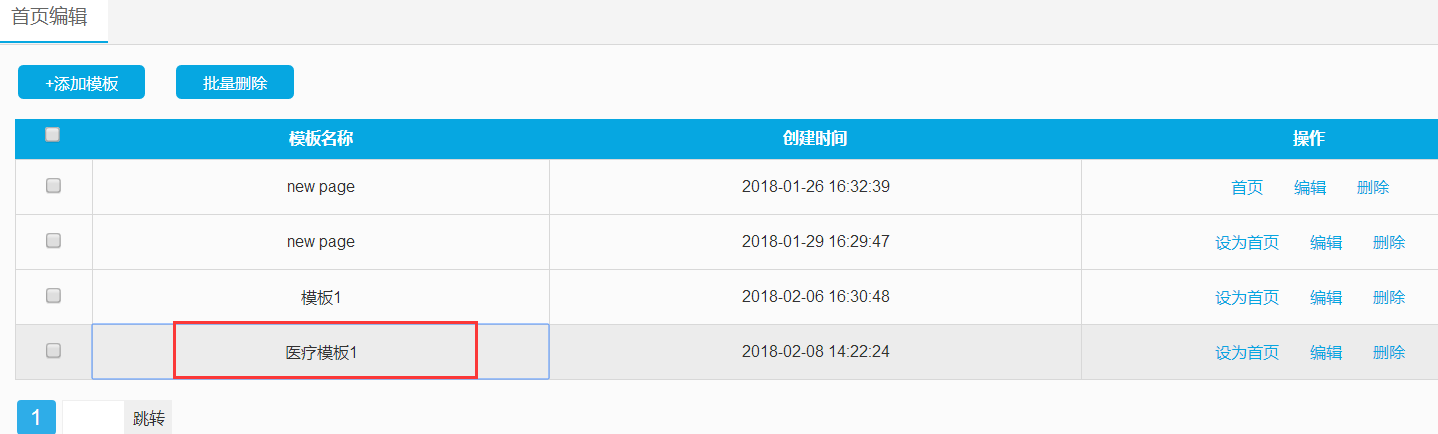Set 模板1 as homepage via 设为首页

(1247, 297)
